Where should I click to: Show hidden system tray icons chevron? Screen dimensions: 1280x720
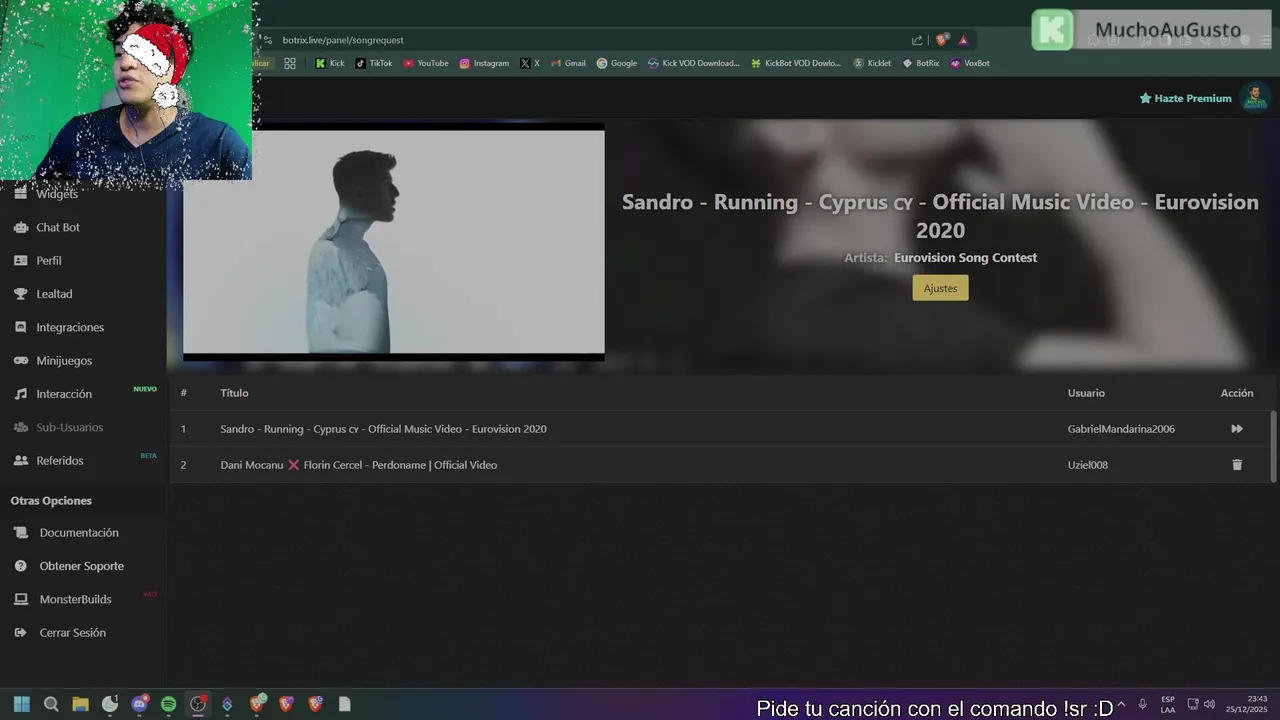coord(1121,704)
